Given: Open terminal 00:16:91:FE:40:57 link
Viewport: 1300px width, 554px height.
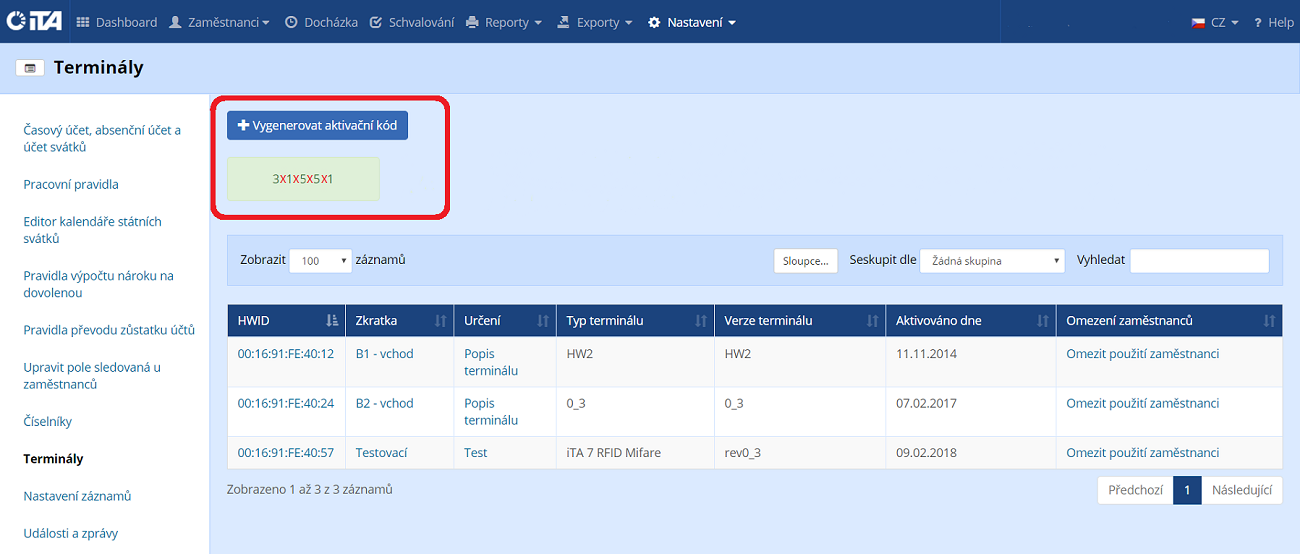Looking at the screenshot, I should tap(285, 453).
